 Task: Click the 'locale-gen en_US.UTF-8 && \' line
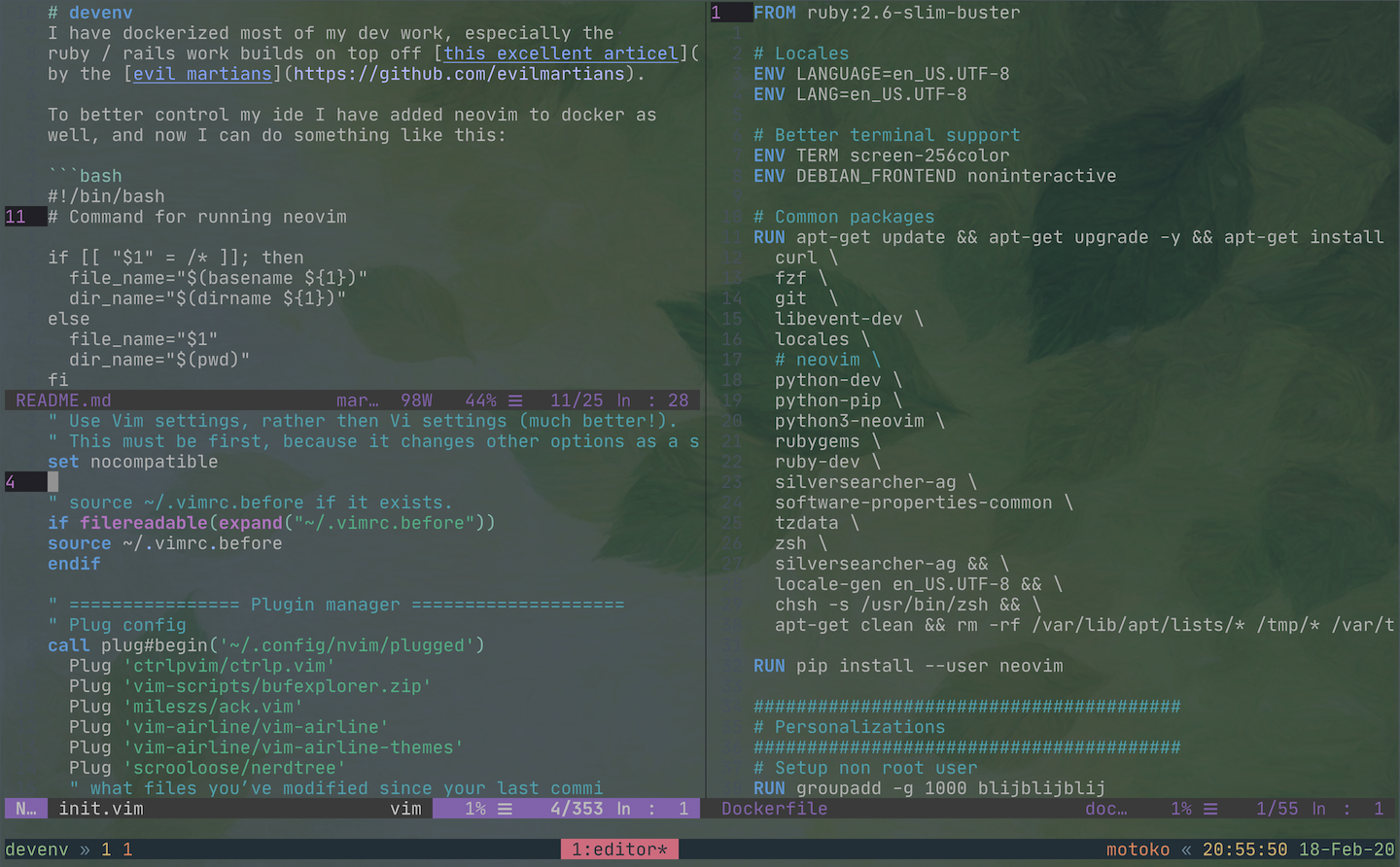[919, 584]
